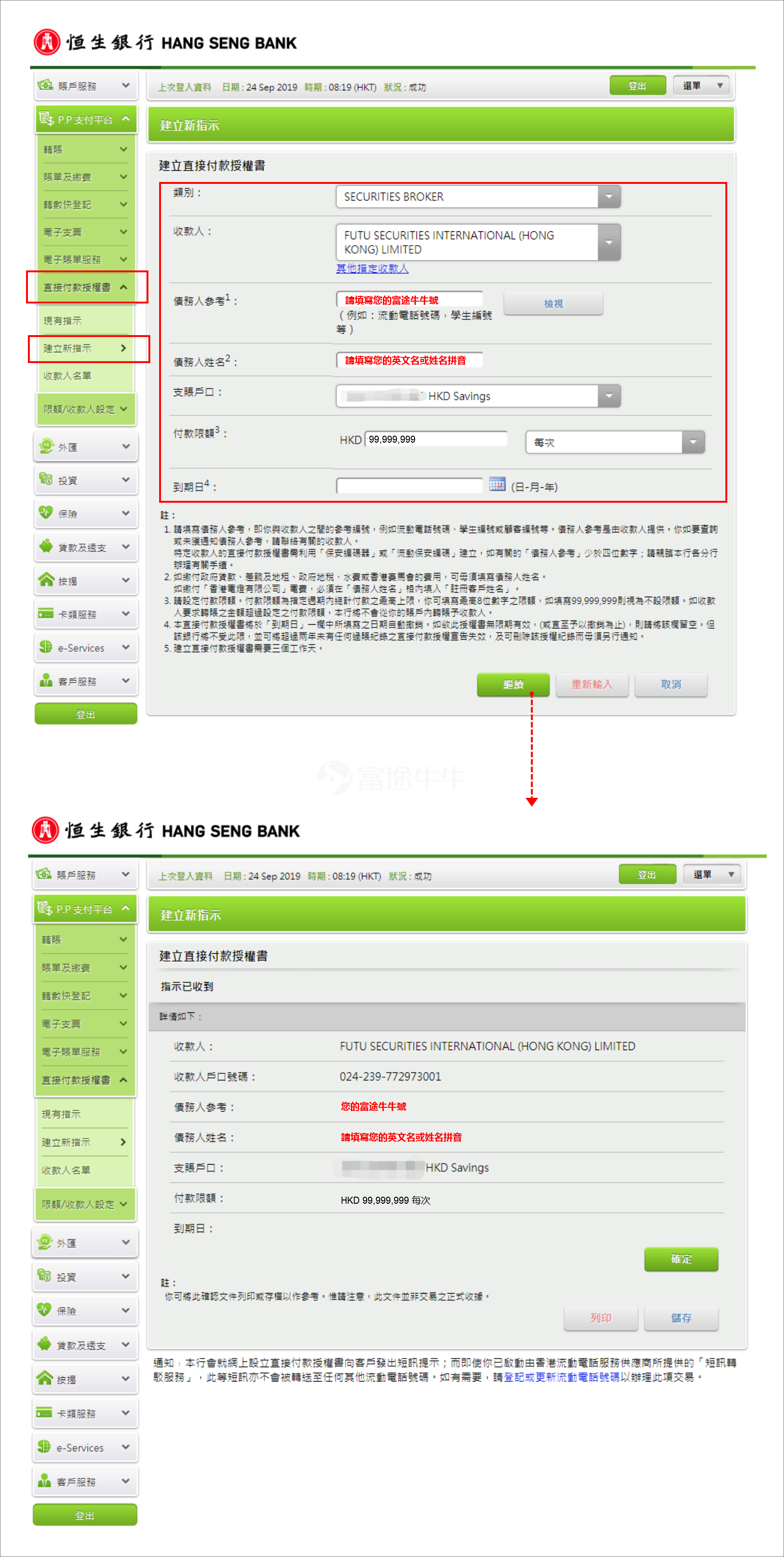The height and width of the screenshot is (1557, 784).
Task: Click the 取消 cancel button
Action: (670, 684)
